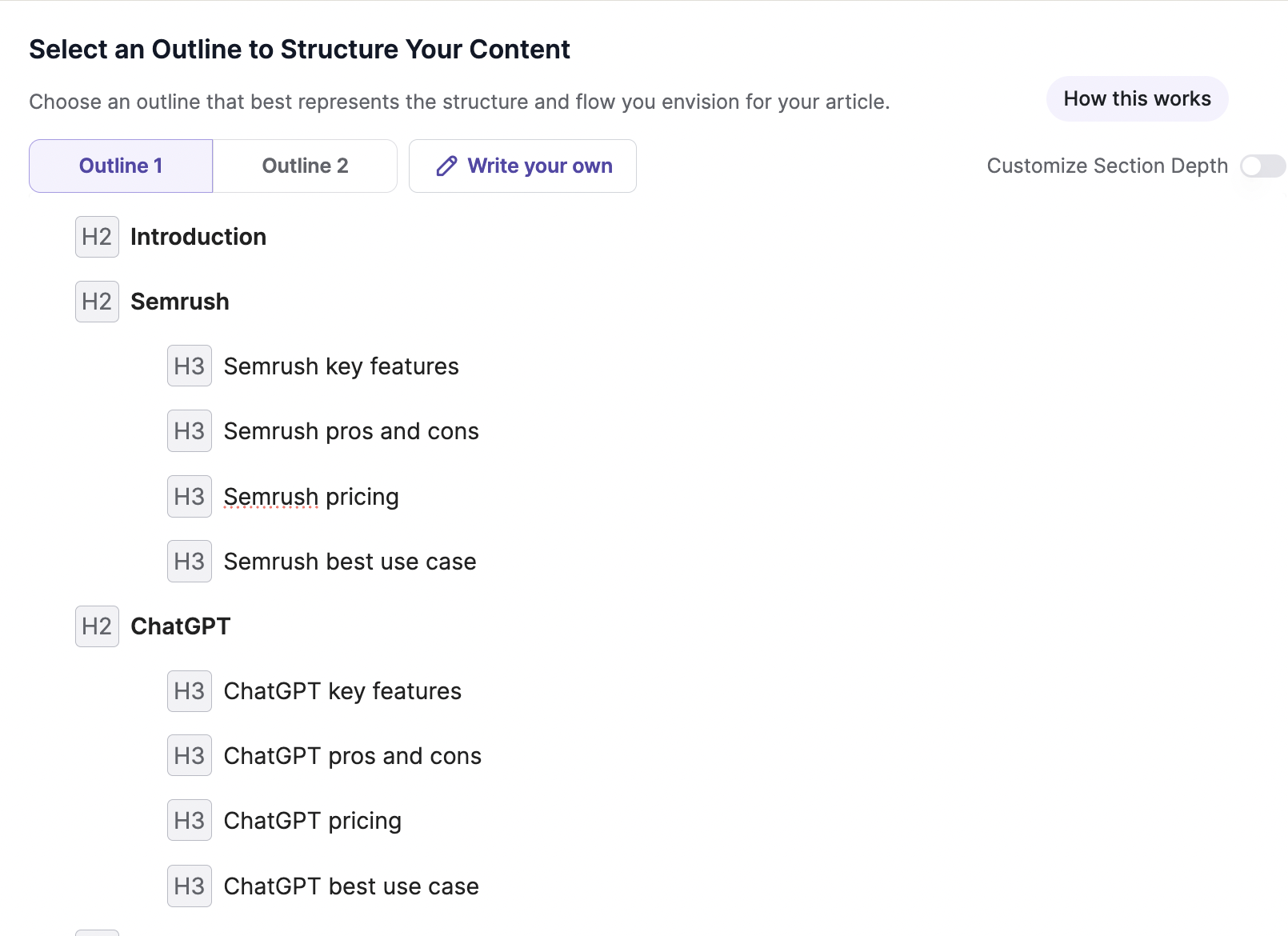The image size is (1288, 936).
Task: Click the H3 badge for Semrush key features
Action: [189, 366]
